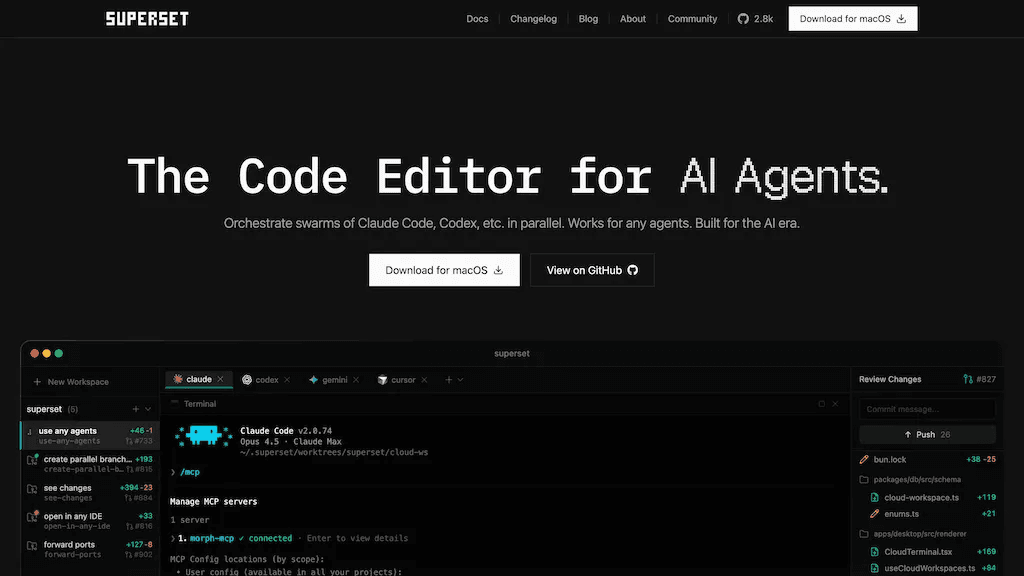Screen dimensions: 1024x576
Task: Push 26 commits with Push button
Action: [x=927, y=434]
